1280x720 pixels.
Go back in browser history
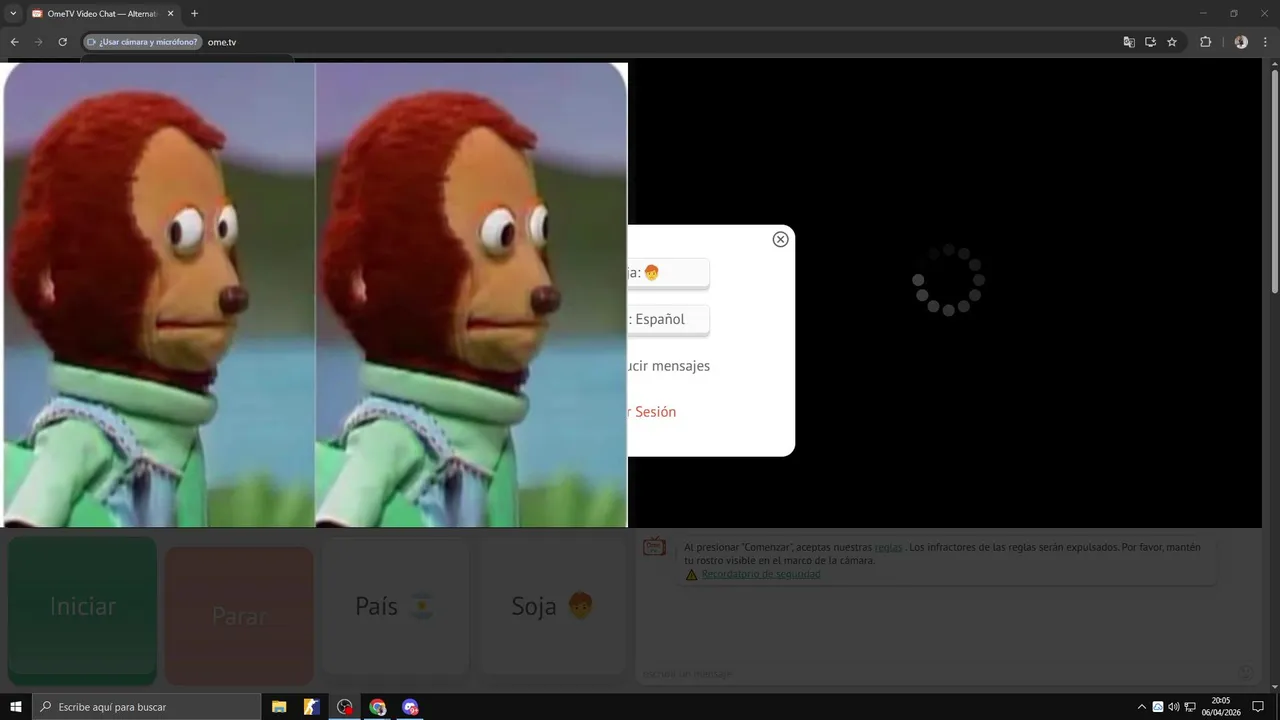(x=14, y=42)
